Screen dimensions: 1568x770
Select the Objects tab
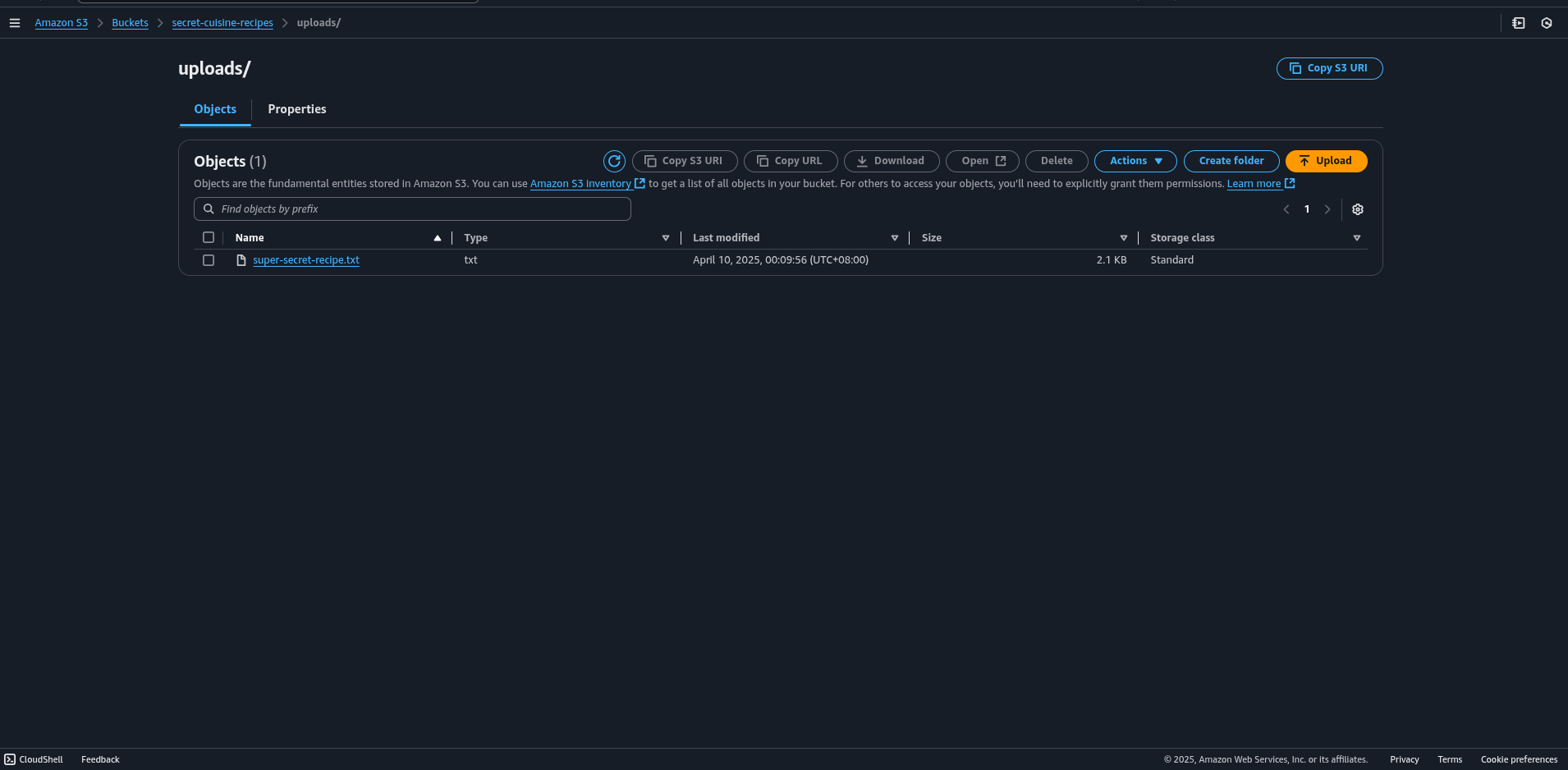pos(215,109)
